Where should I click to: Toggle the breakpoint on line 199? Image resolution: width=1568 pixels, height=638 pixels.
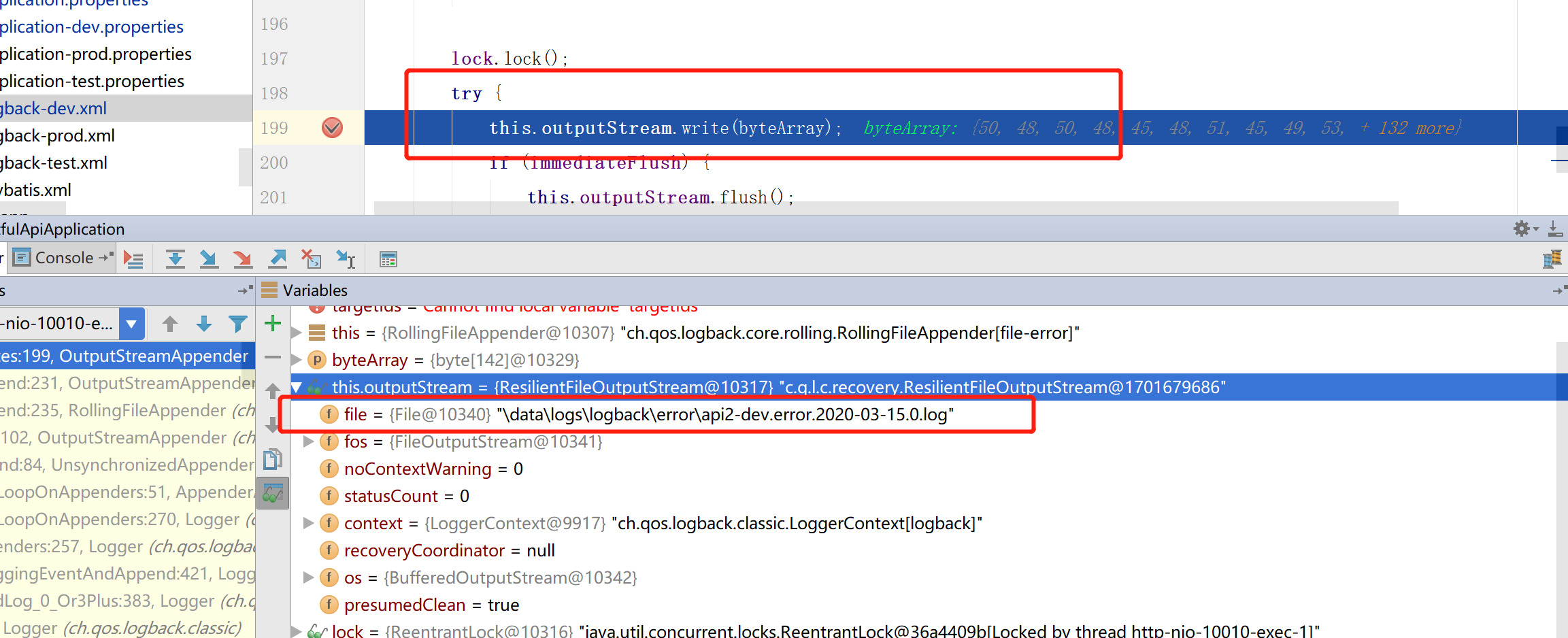pos(333,127)
